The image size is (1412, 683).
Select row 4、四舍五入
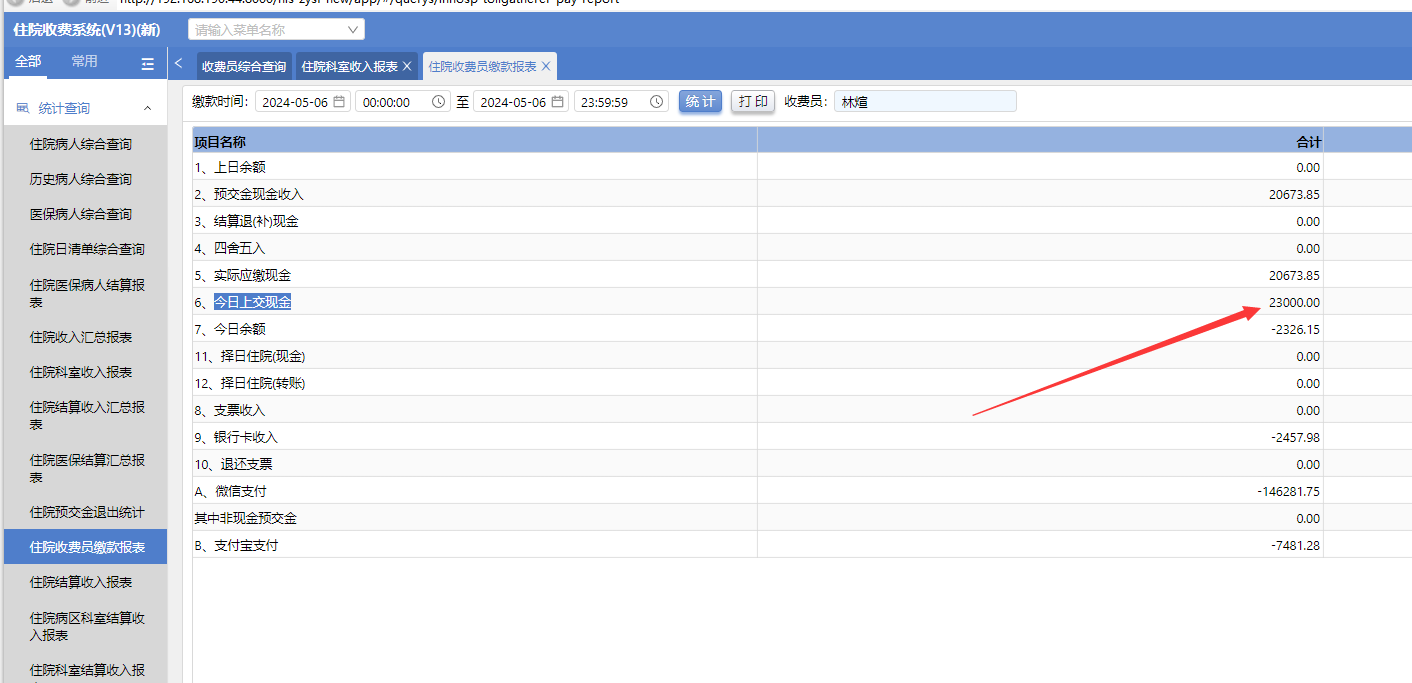802,248
